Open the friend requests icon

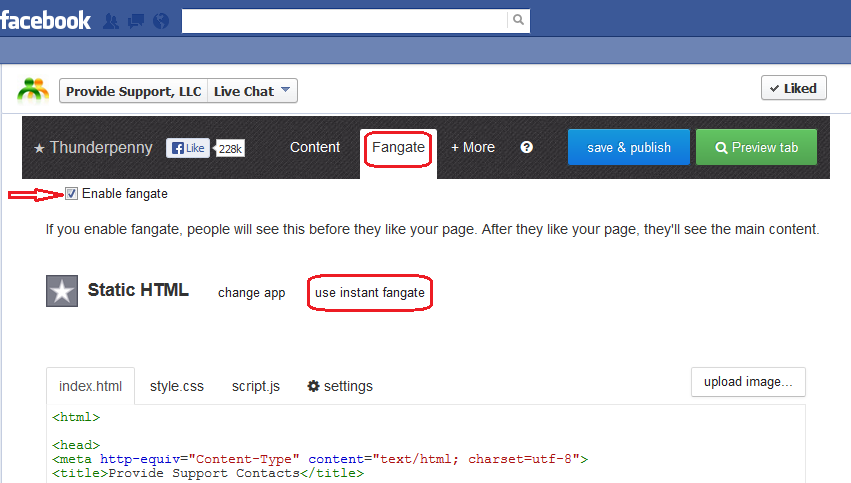point(111,21)
